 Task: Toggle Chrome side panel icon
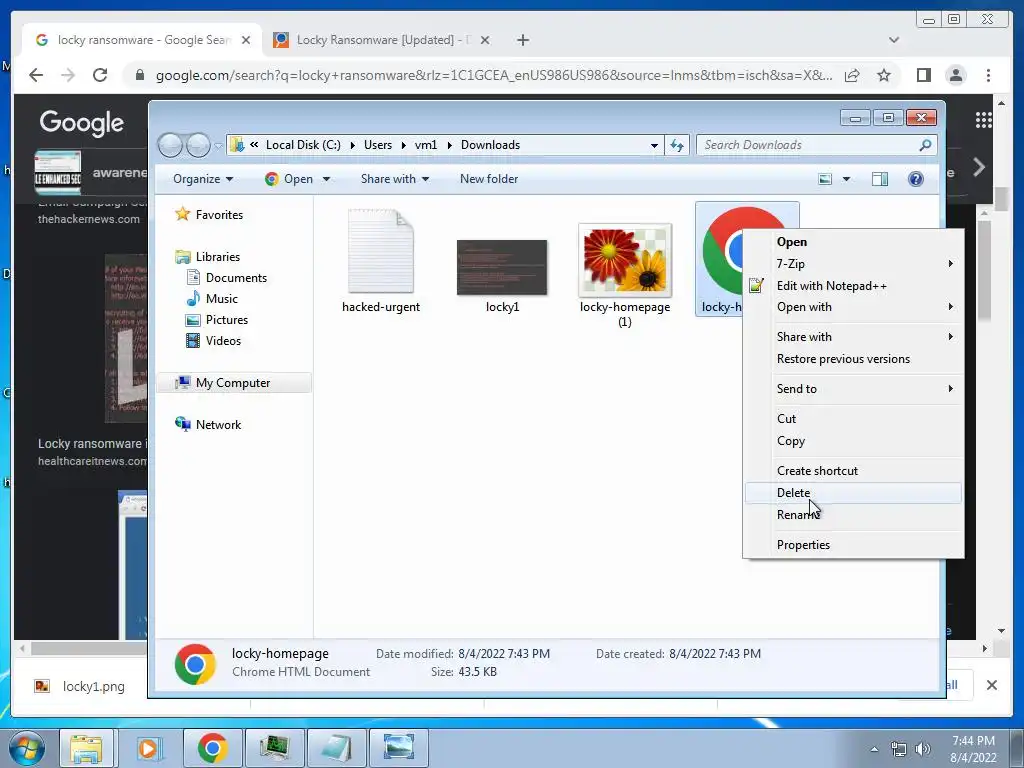pos(923,75)
